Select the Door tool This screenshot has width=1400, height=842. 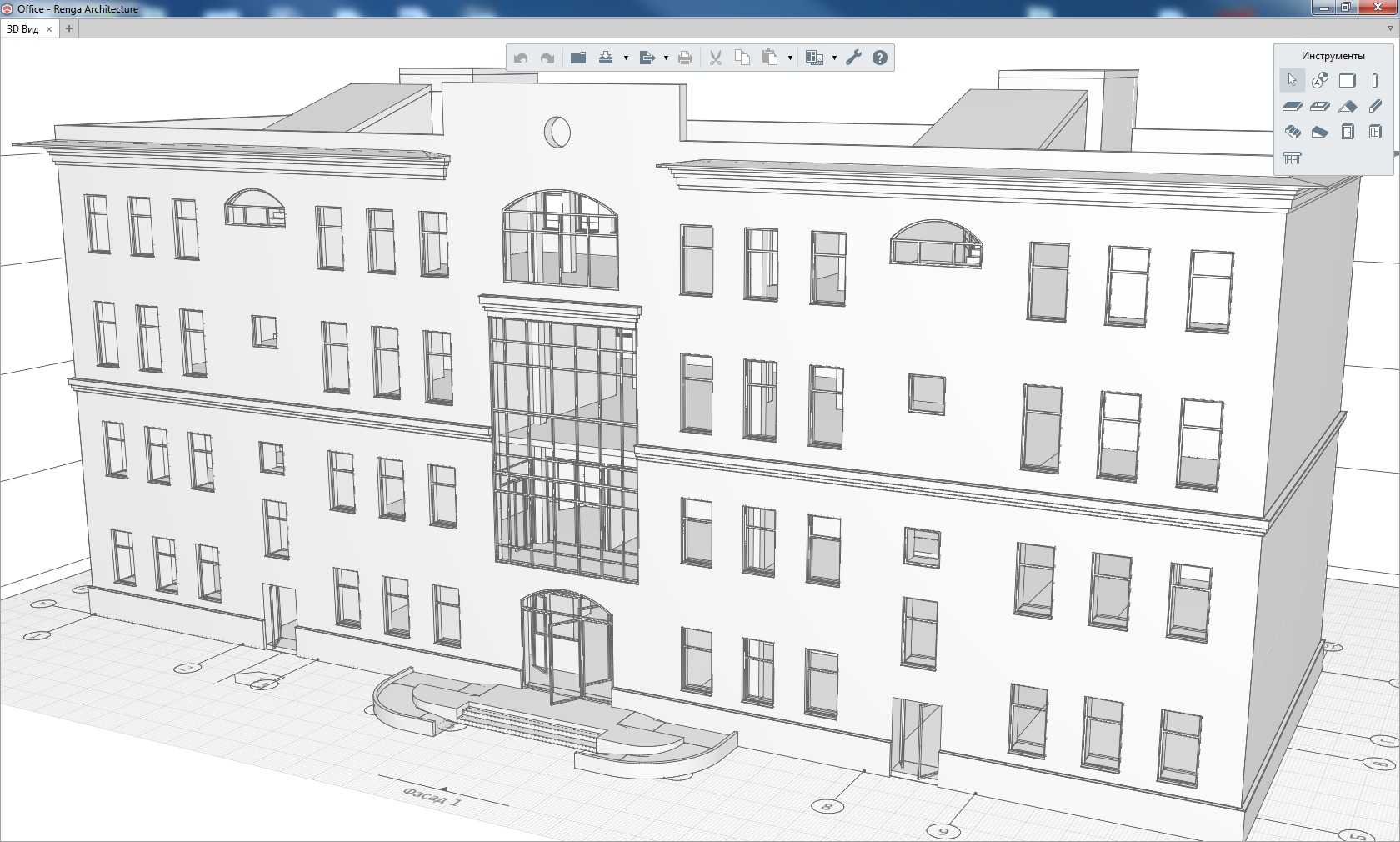tap(1347, 132)
